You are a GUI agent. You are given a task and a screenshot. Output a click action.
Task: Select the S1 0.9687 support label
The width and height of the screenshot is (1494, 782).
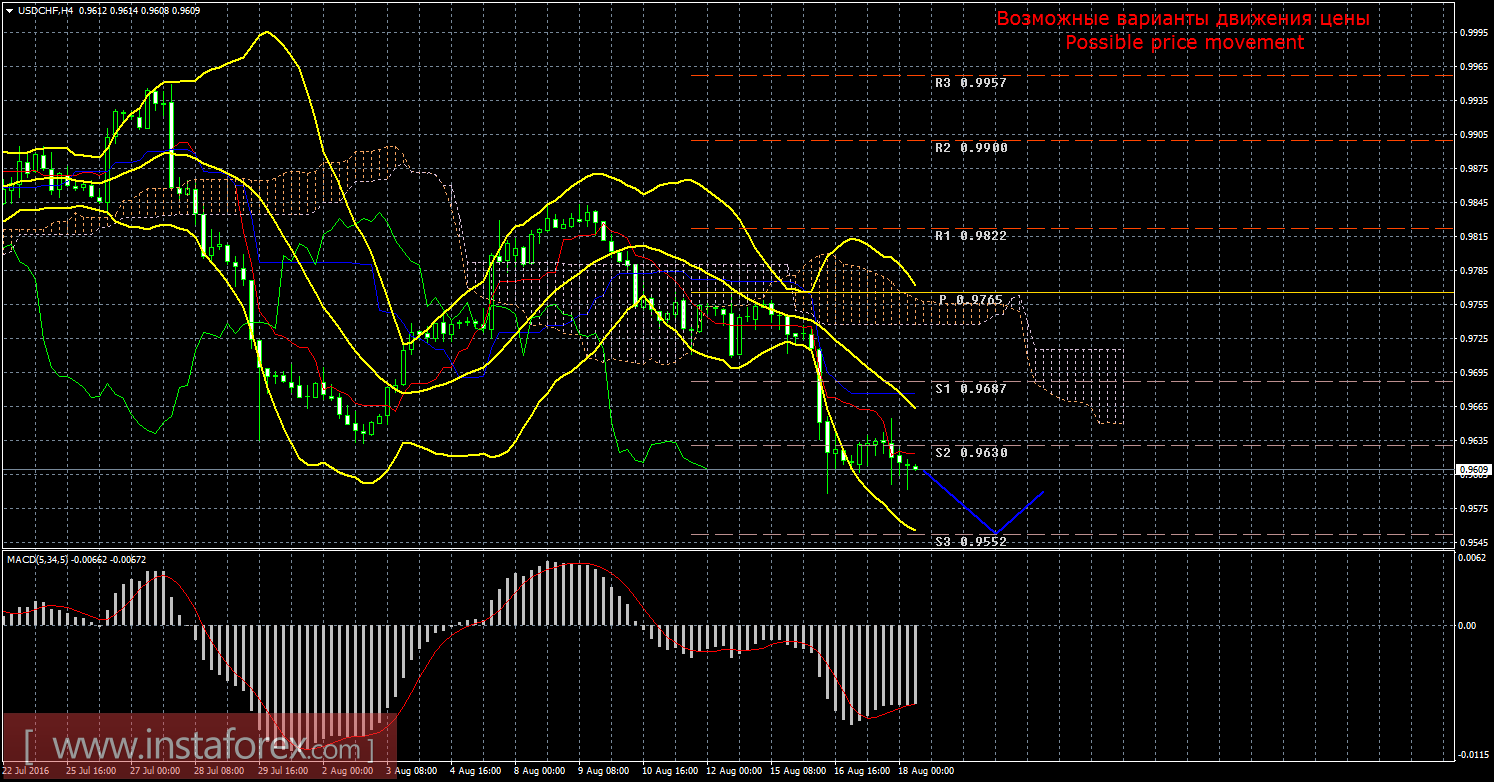point(970,388)
